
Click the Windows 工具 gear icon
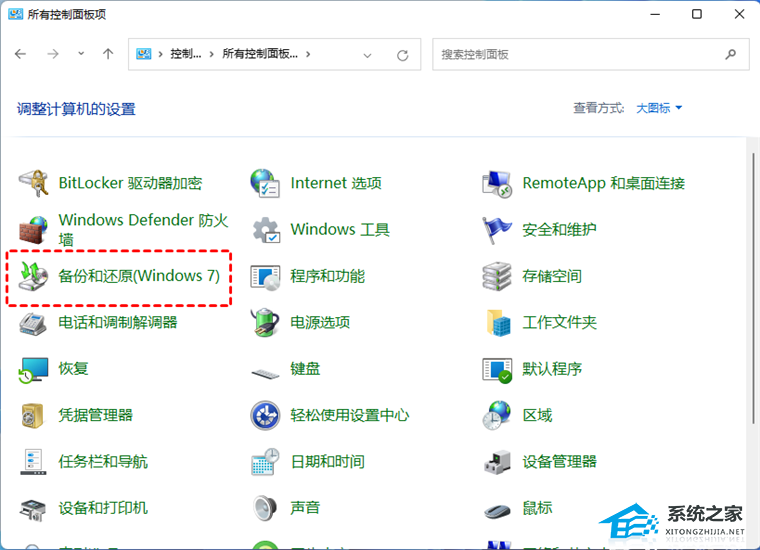point(265,230)
